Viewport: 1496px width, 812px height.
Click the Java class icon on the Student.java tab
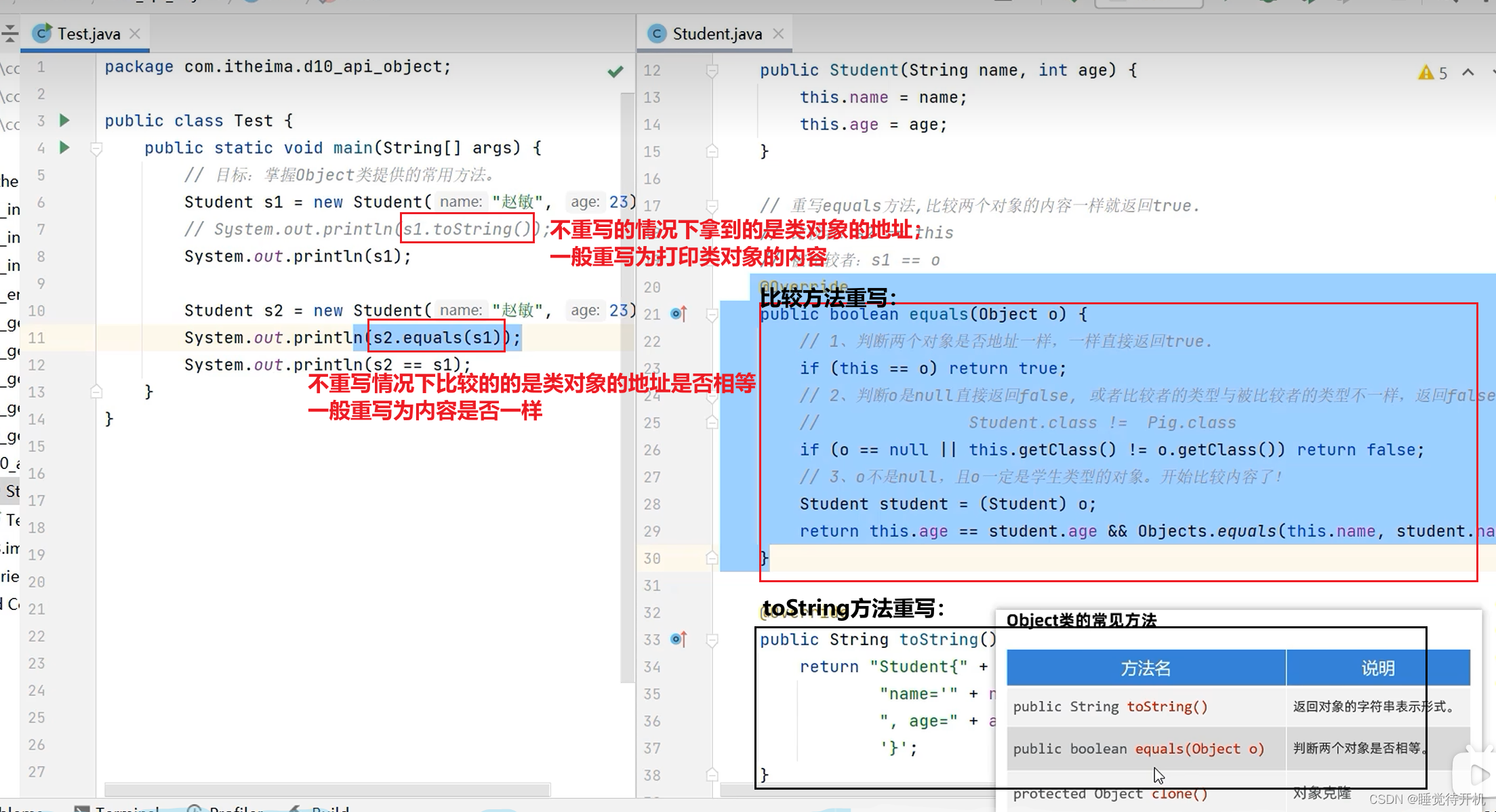click(x=655, y=33)
